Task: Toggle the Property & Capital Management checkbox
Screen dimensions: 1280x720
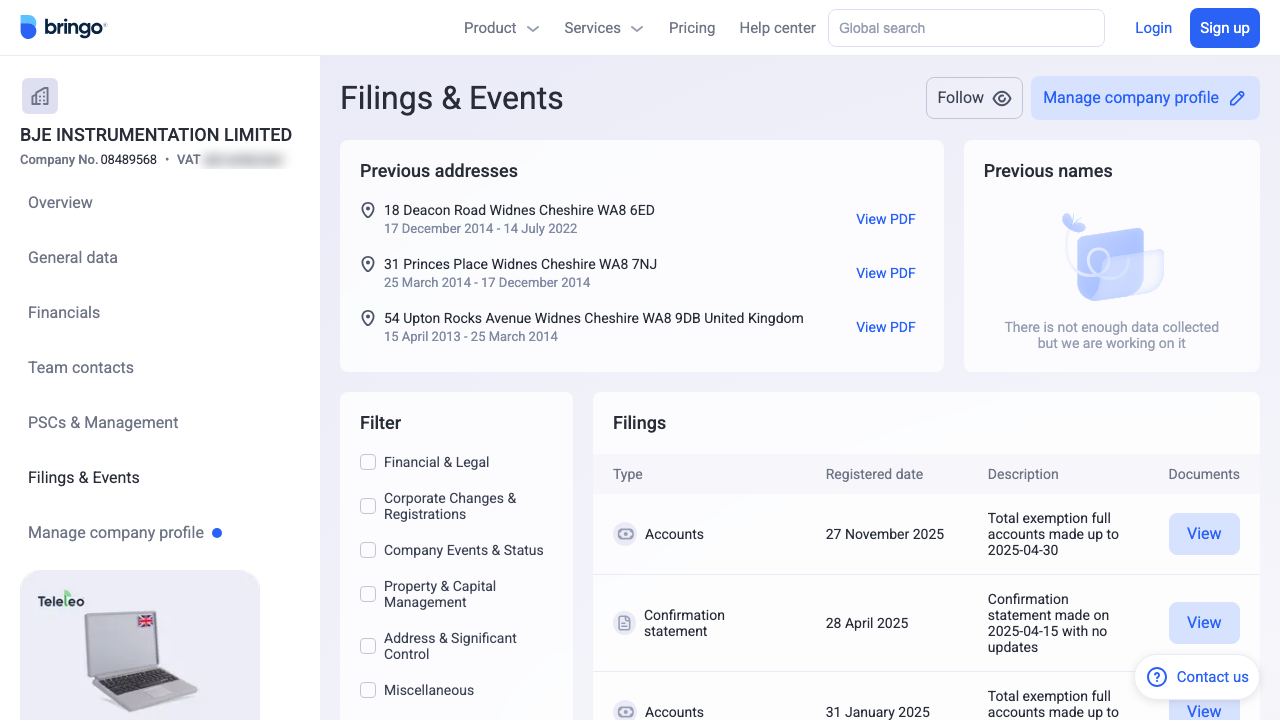Action: pos(368,594)
